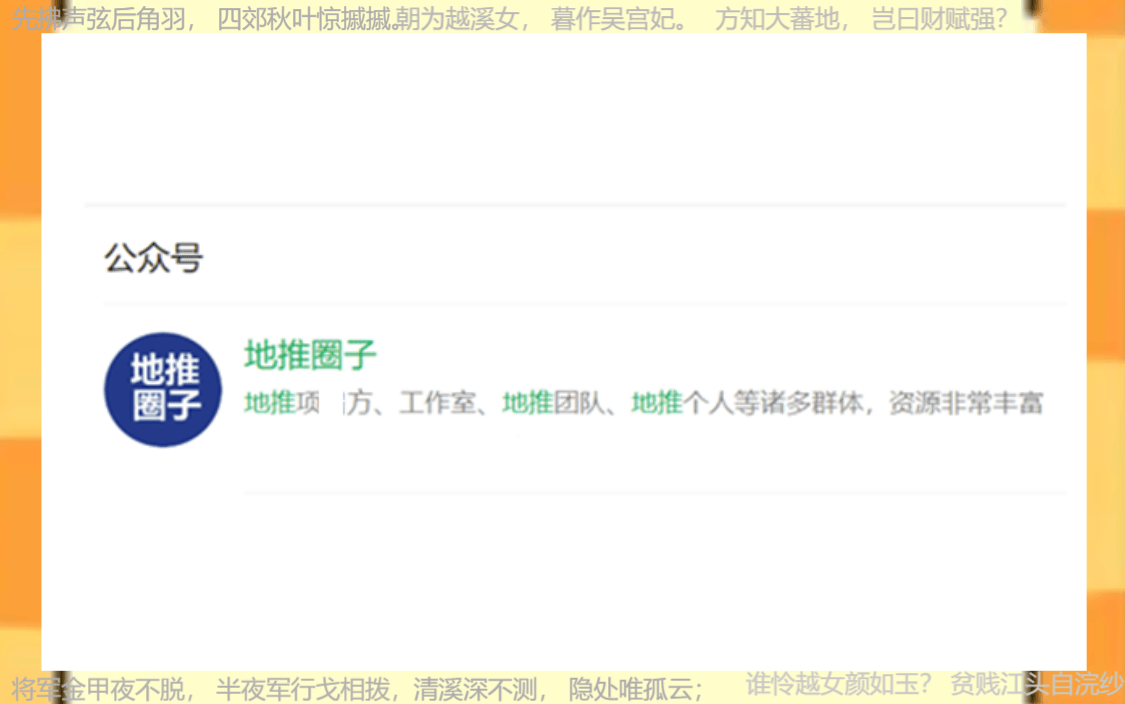Viewport: 1125px width, 704px height.
Task: Click the verse 岂曰财赋强?
Action: 939,19
